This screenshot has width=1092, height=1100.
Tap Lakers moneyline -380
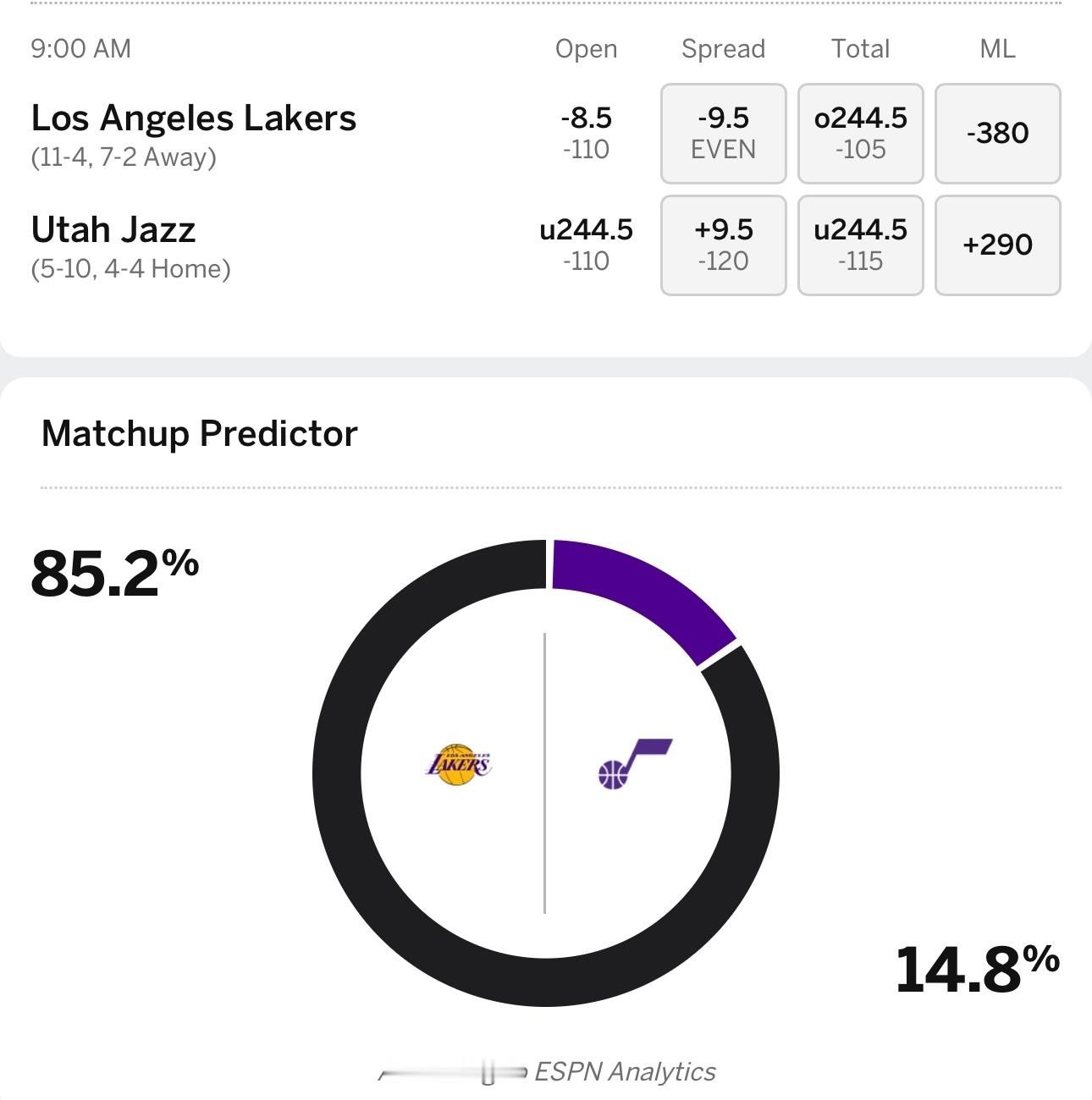point(997,134)
